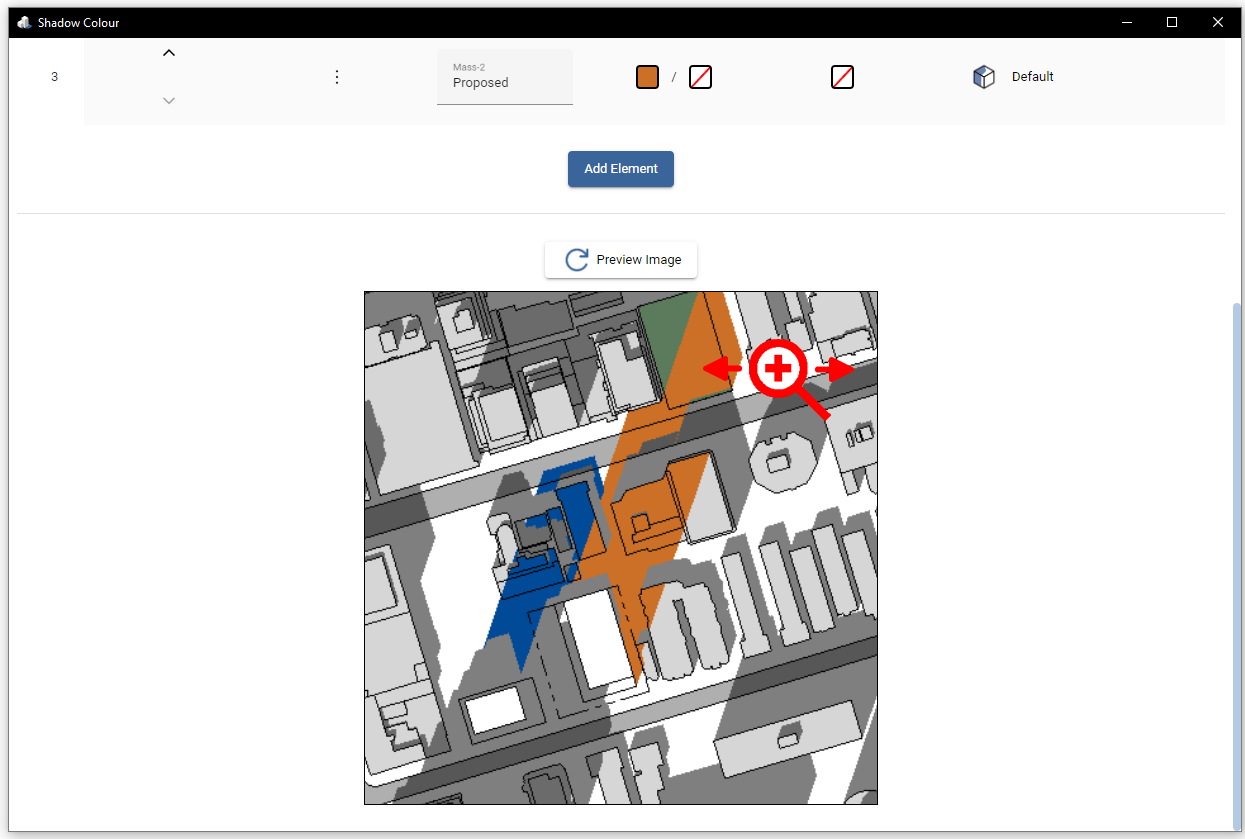1245x839 pixels.
Task: Select the orange fill color swatch
Action: [647, 76]
